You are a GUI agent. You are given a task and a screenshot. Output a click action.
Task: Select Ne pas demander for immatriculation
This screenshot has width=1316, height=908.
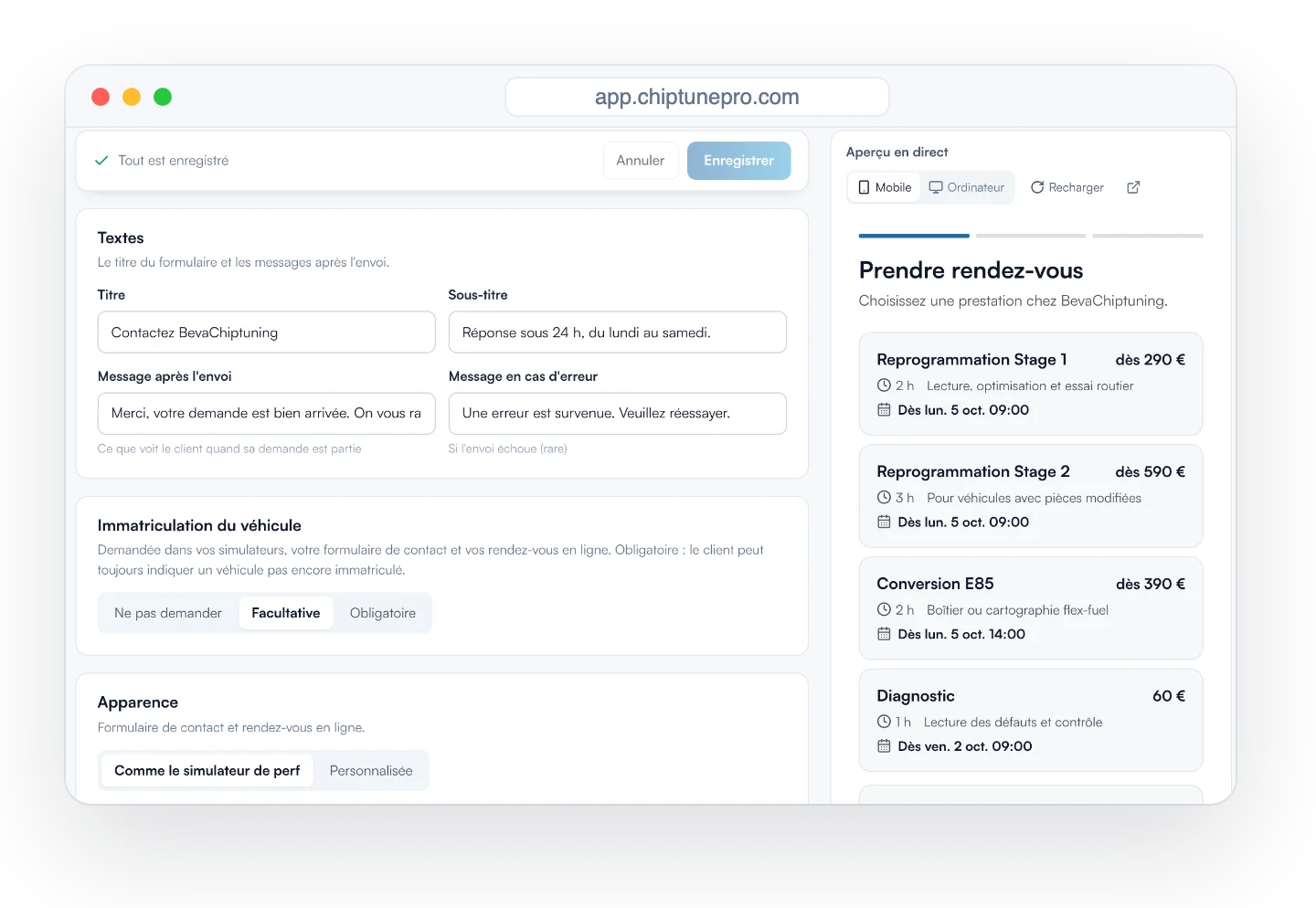(x=168, y=613)
